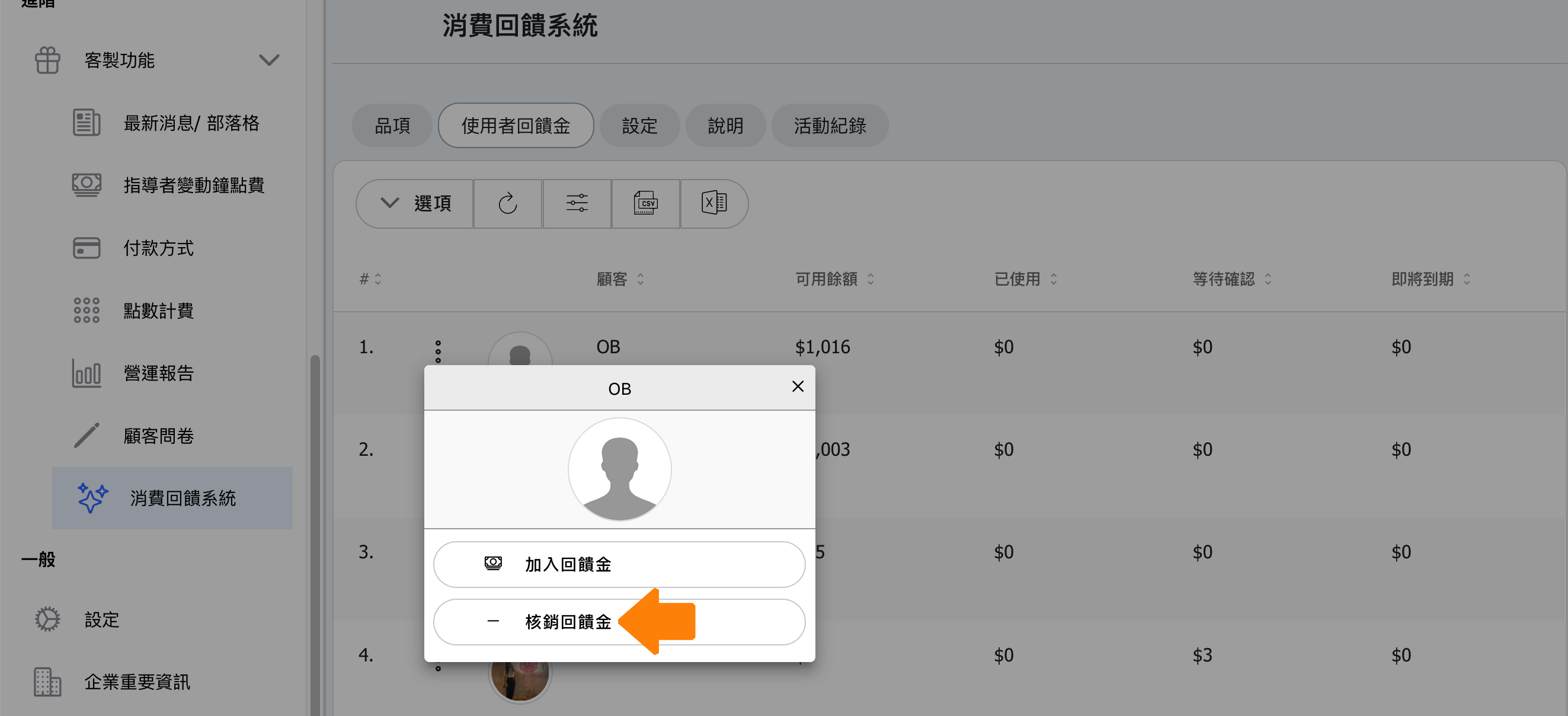Expand the 選項 dropdown
This screenshot has height=716, width=1568.
tap(415, 203)
